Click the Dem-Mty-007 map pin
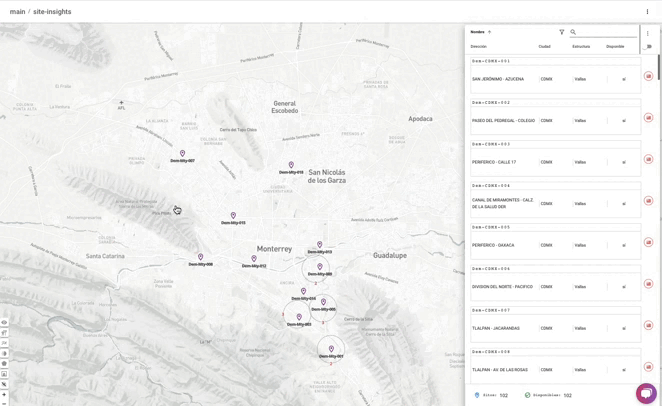Image resolution: width=662 pixels, height=406 pixels. 182,153
